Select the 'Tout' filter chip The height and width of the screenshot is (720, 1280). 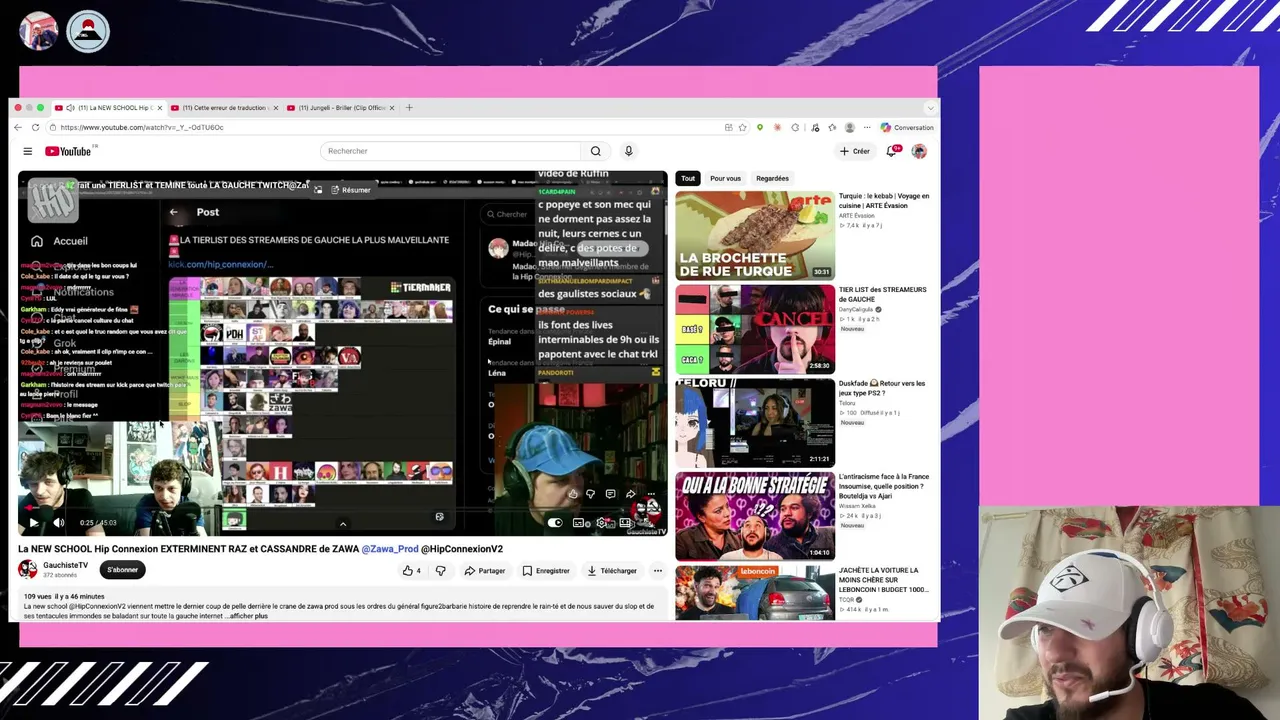(x=688, y=178)
